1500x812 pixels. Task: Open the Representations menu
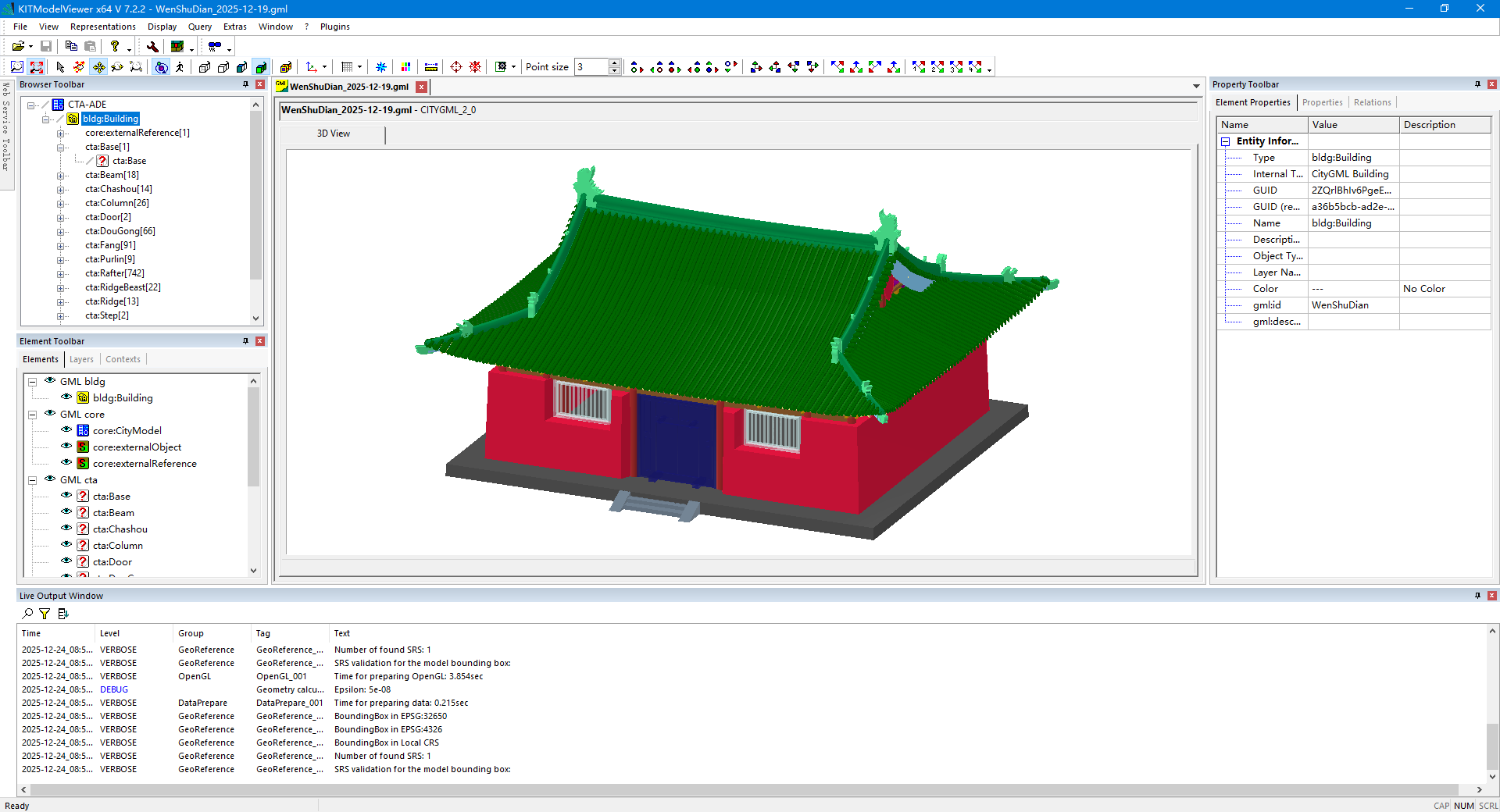[x=102, y=27]
